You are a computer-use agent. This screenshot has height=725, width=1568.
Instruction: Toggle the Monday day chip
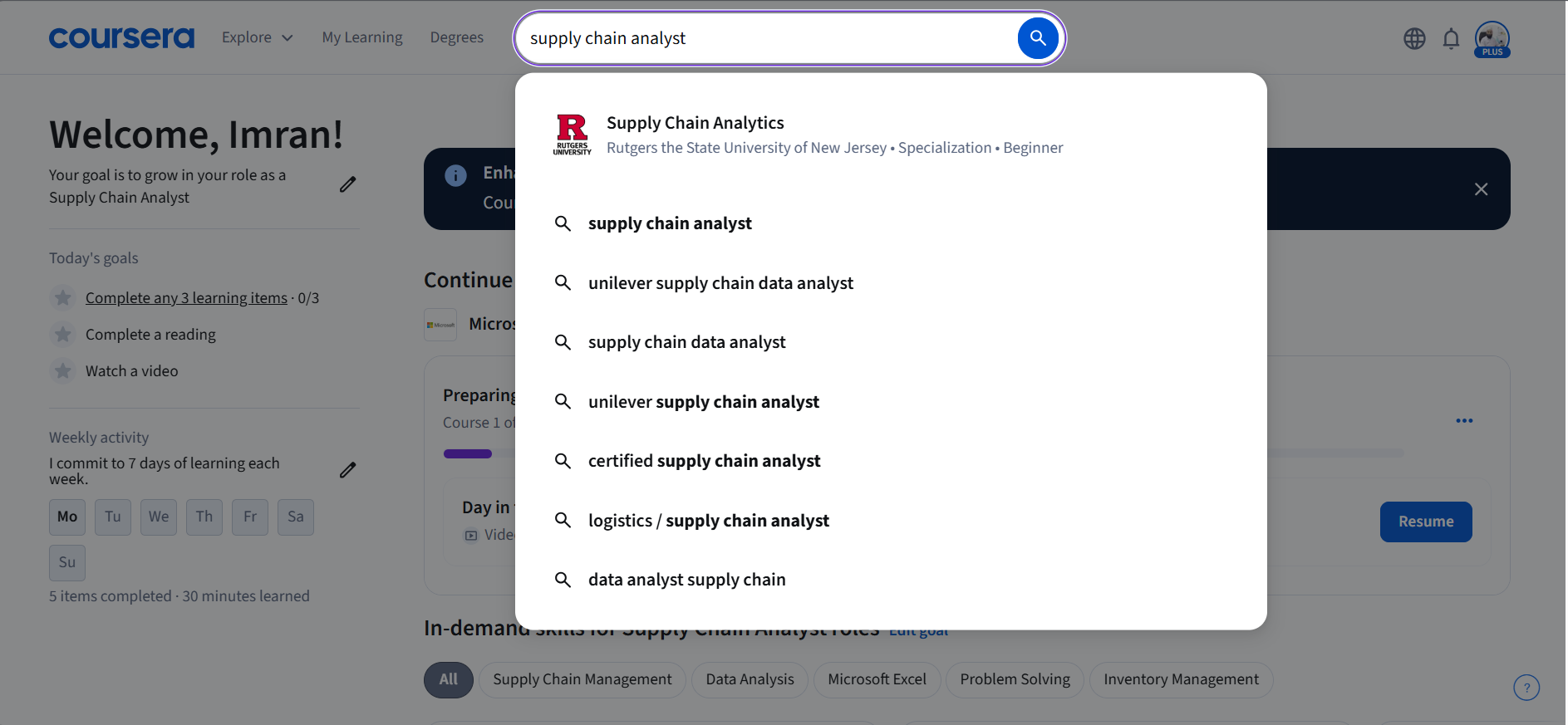tap(67, 517)
